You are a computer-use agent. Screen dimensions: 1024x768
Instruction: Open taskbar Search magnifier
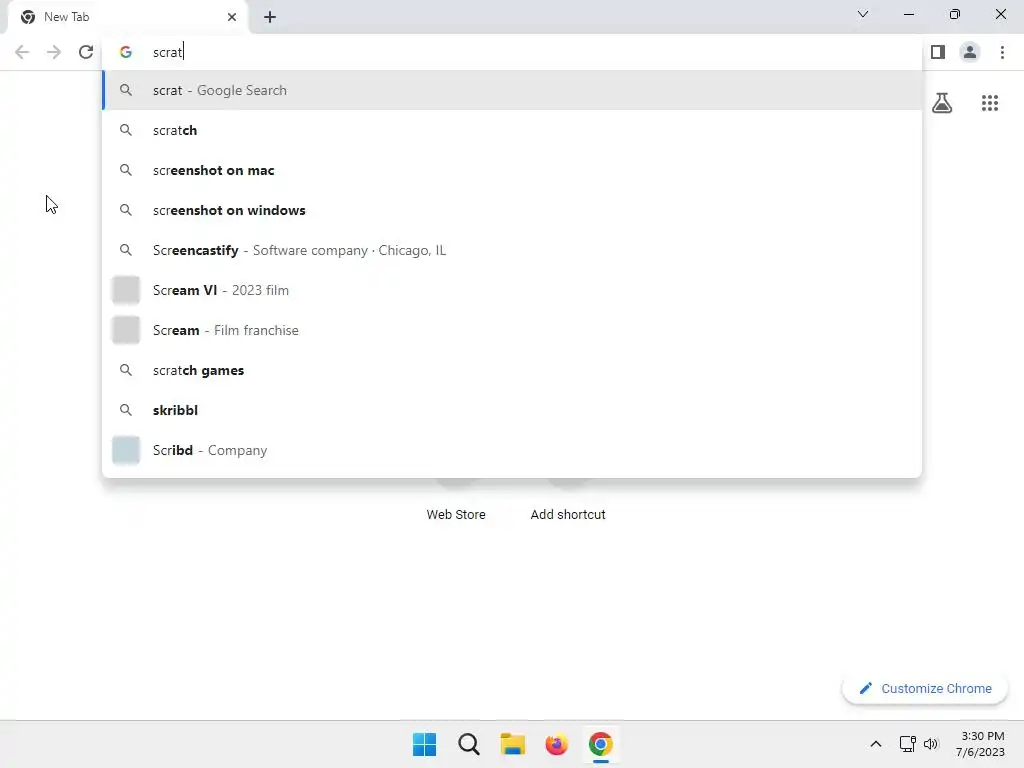pos(469,744)
